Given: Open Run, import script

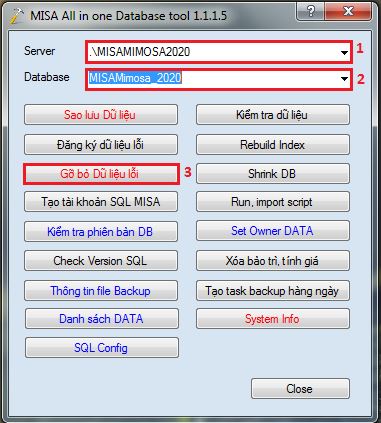Looking at the screenshot, I should [273, 202].
